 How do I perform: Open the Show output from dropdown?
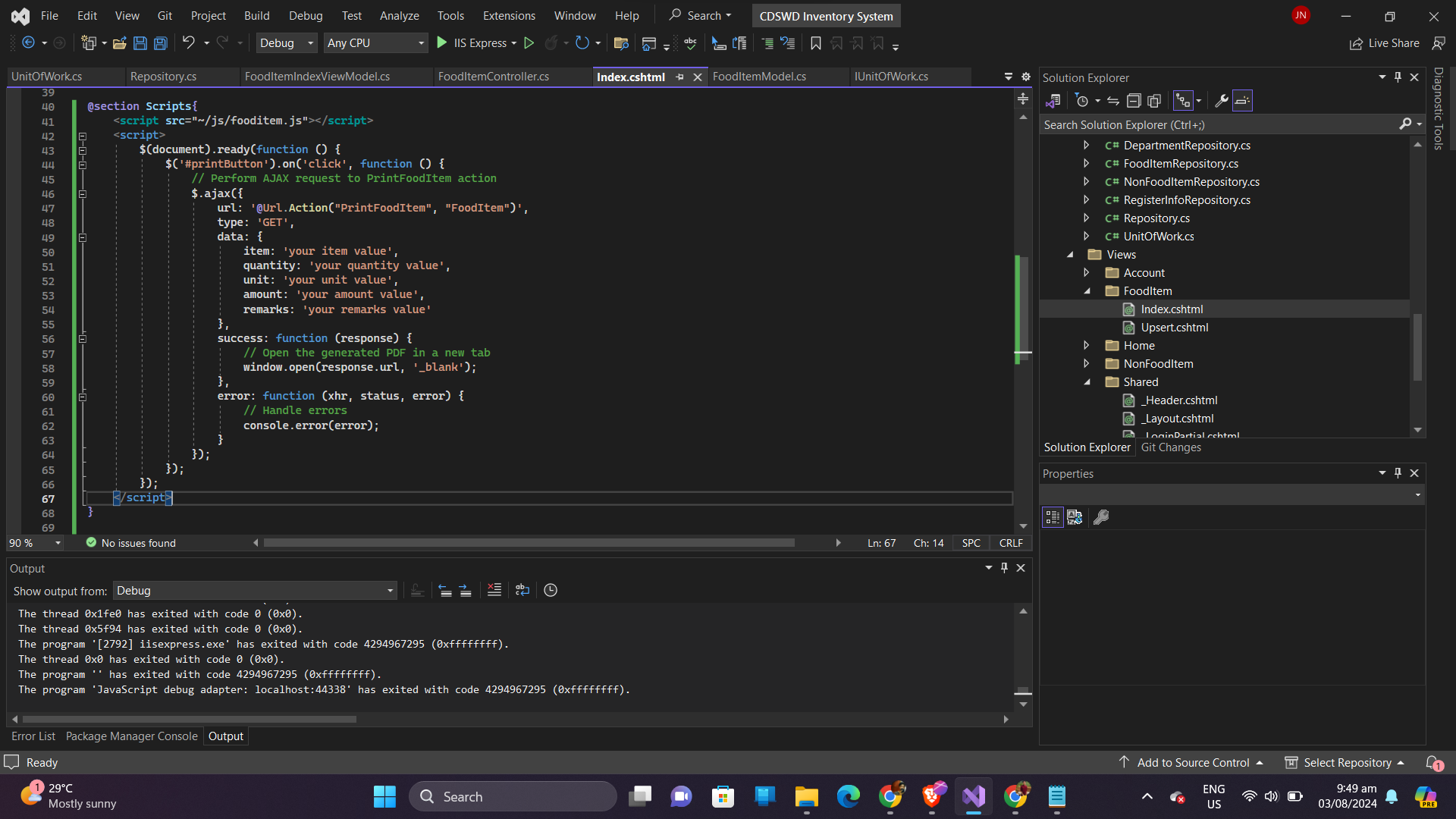tap(255, 591)
